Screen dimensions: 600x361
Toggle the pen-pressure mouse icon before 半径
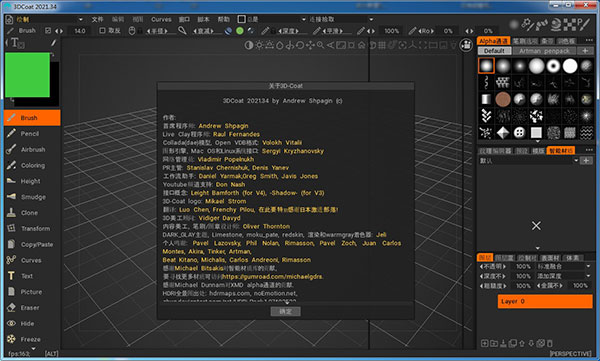pyautogui.click(x=132, y=31)
